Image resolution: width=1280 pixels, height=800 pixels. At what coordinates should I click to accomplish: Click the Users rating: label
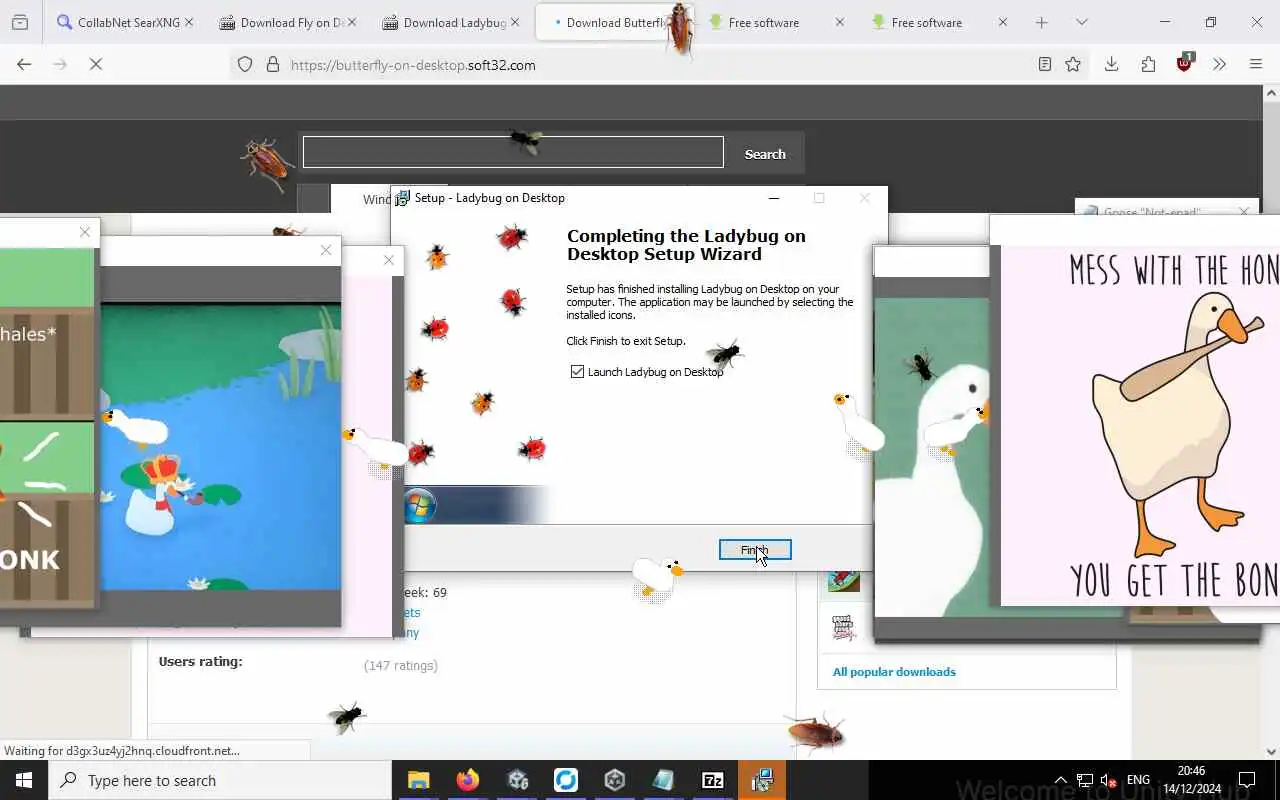pos(200,661)
